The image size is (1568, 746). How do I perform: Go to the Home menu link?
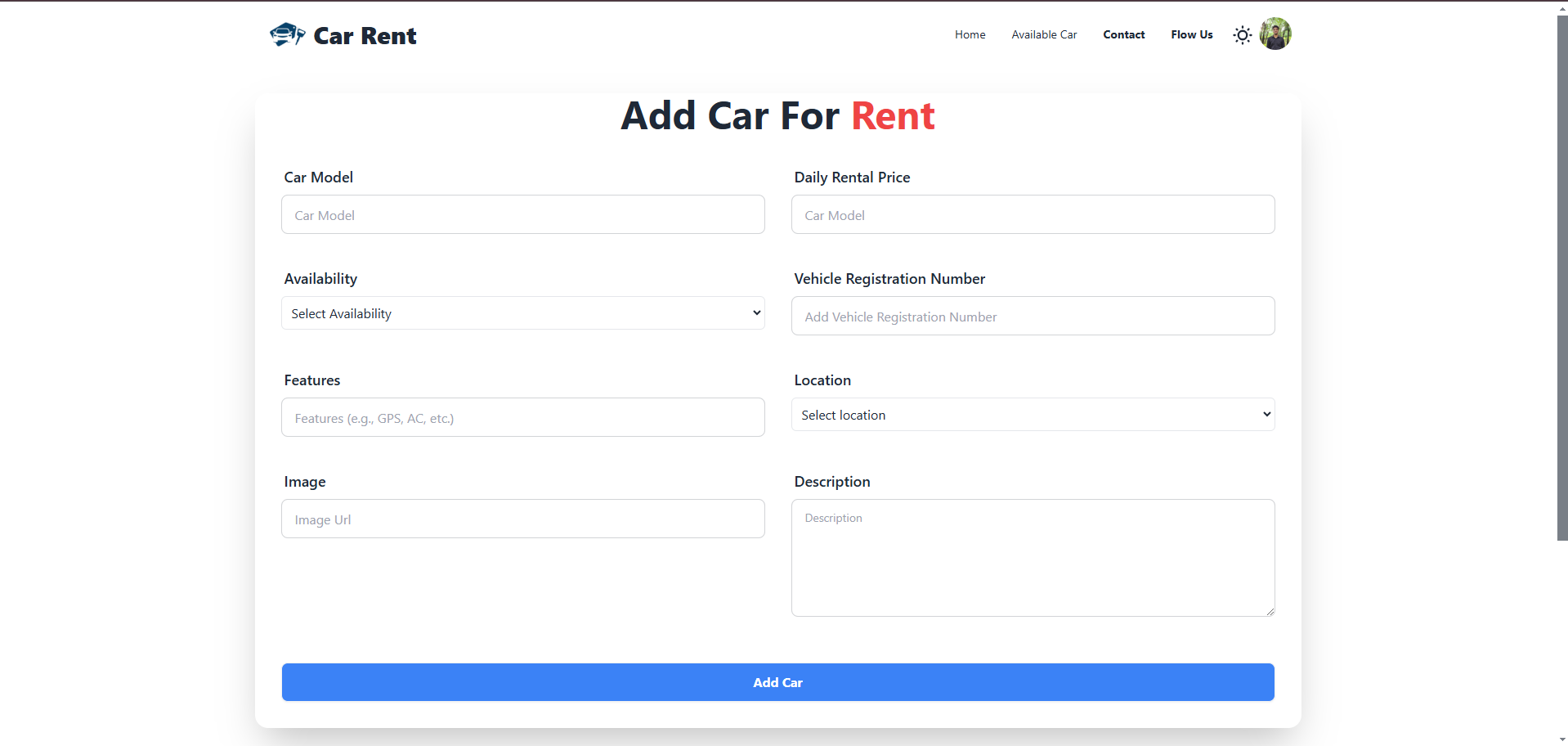point(970,34)
